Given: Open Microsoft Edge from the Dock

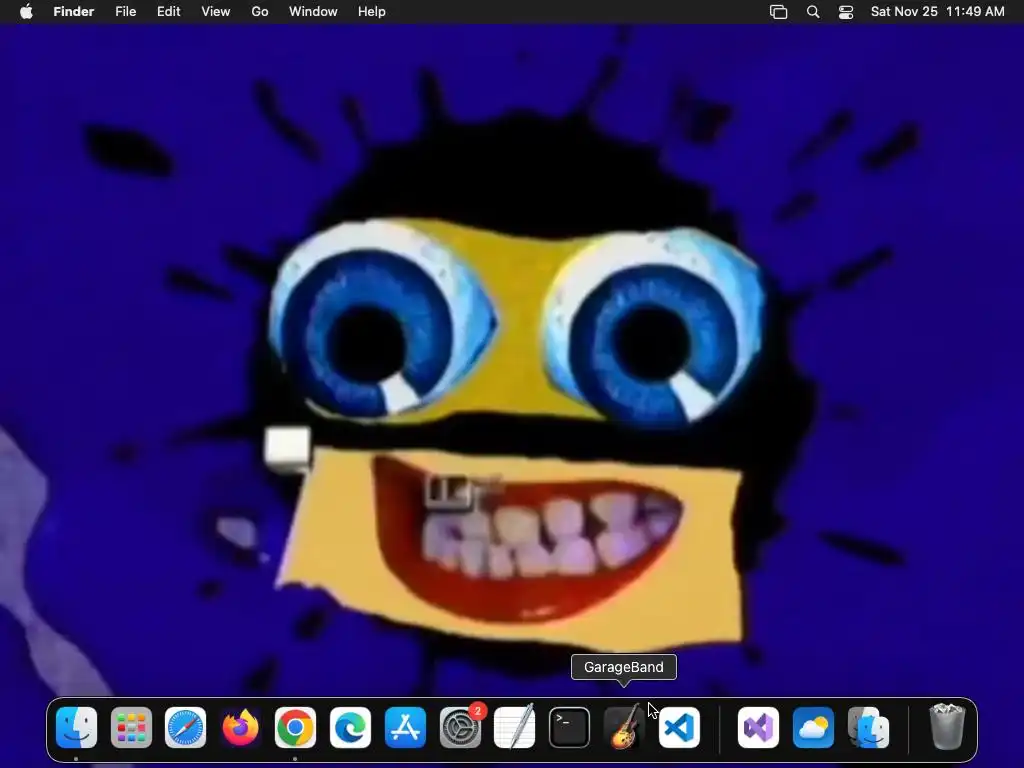Looking at the screenshot, I should click(350, 727).
